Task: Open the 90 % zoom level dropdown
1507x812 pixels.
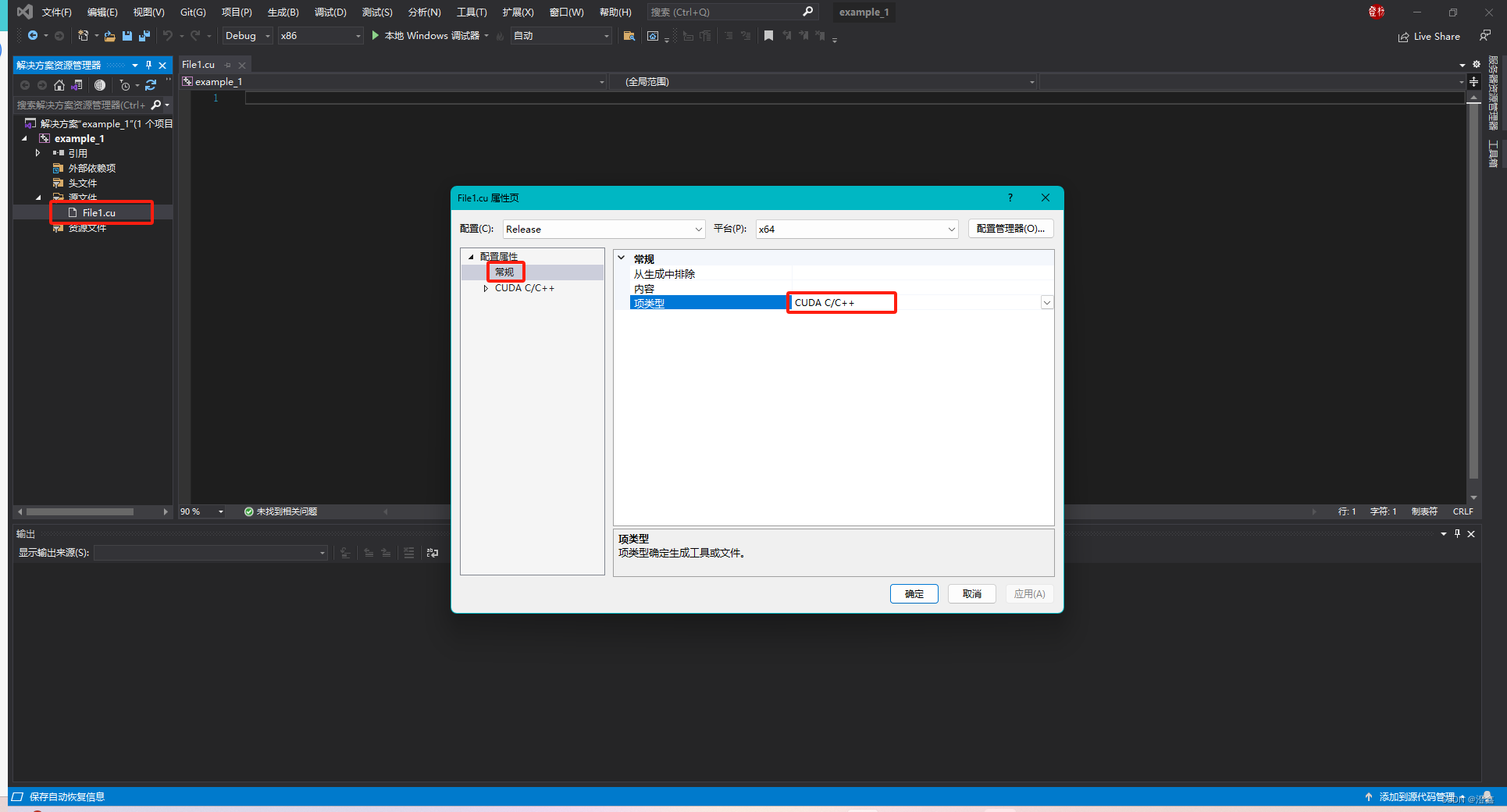Action: 202,511
